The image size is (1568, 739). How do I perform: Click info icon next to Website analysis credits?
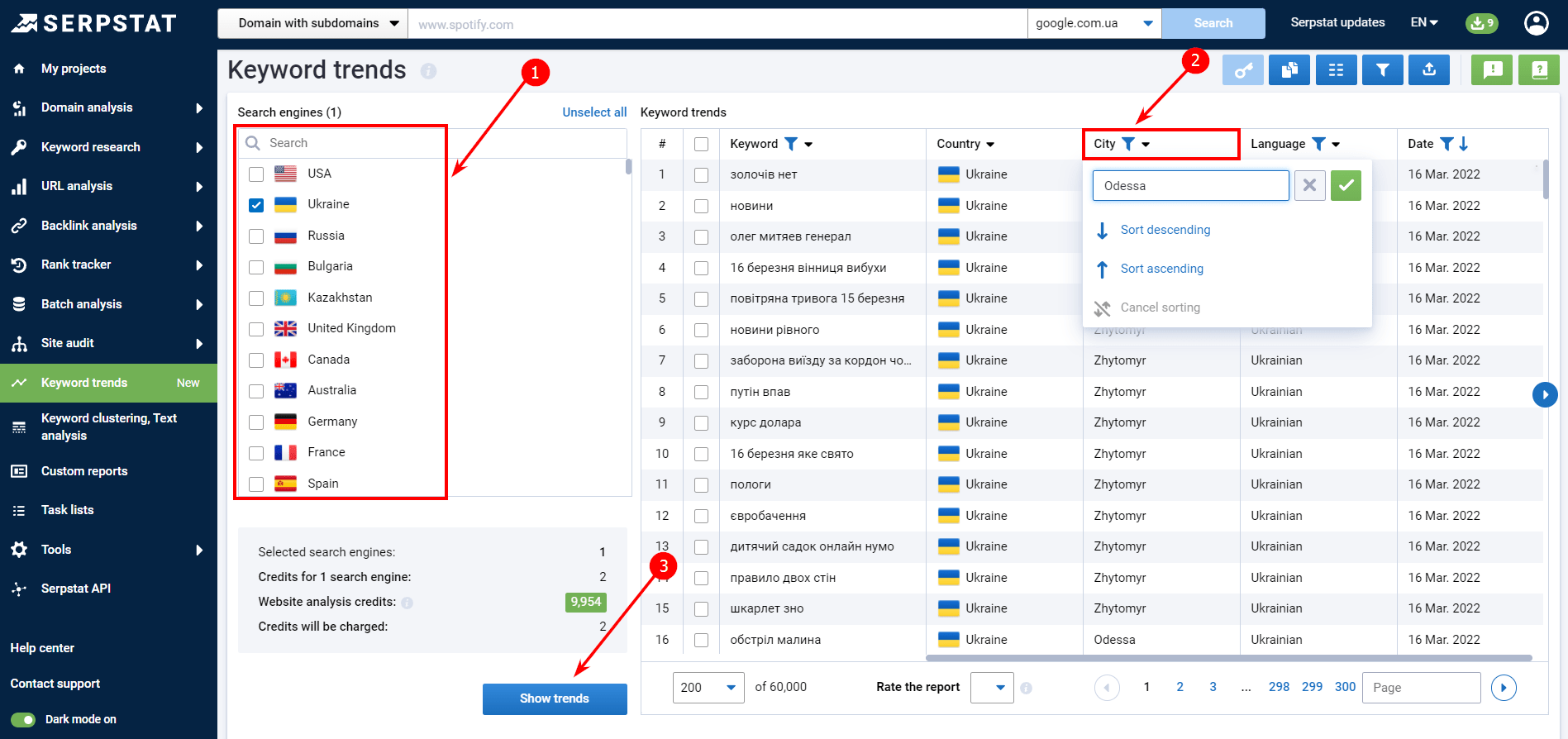point(407,603)
